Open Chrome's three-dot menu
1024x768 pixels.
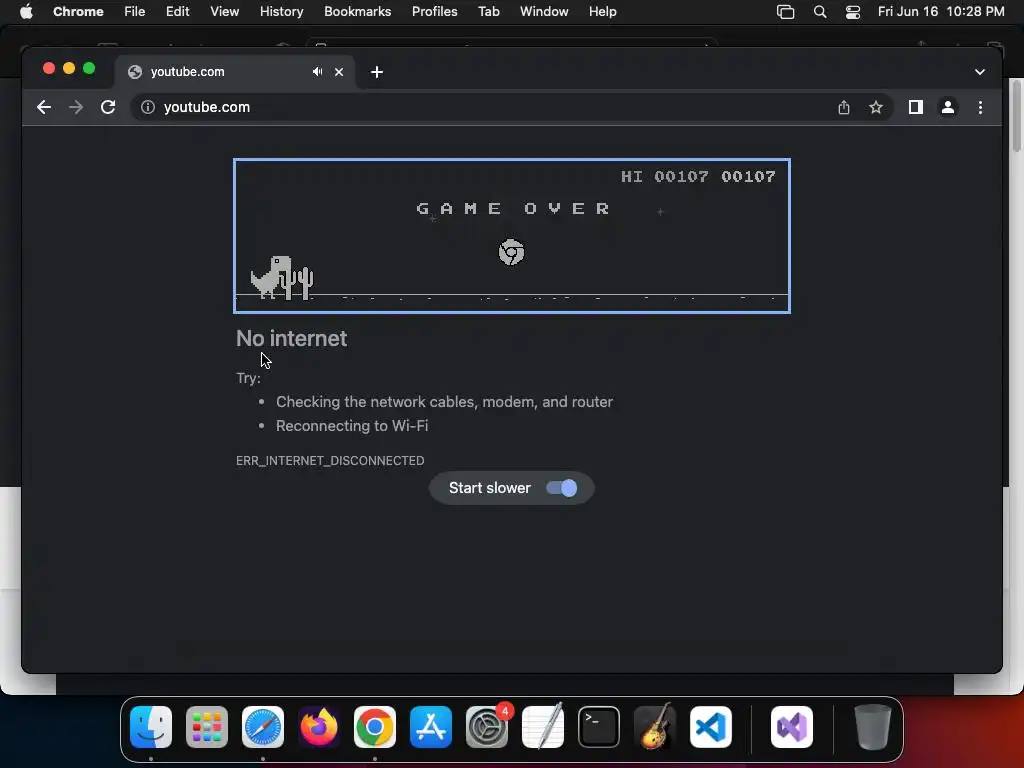click(x=980, y=107)
